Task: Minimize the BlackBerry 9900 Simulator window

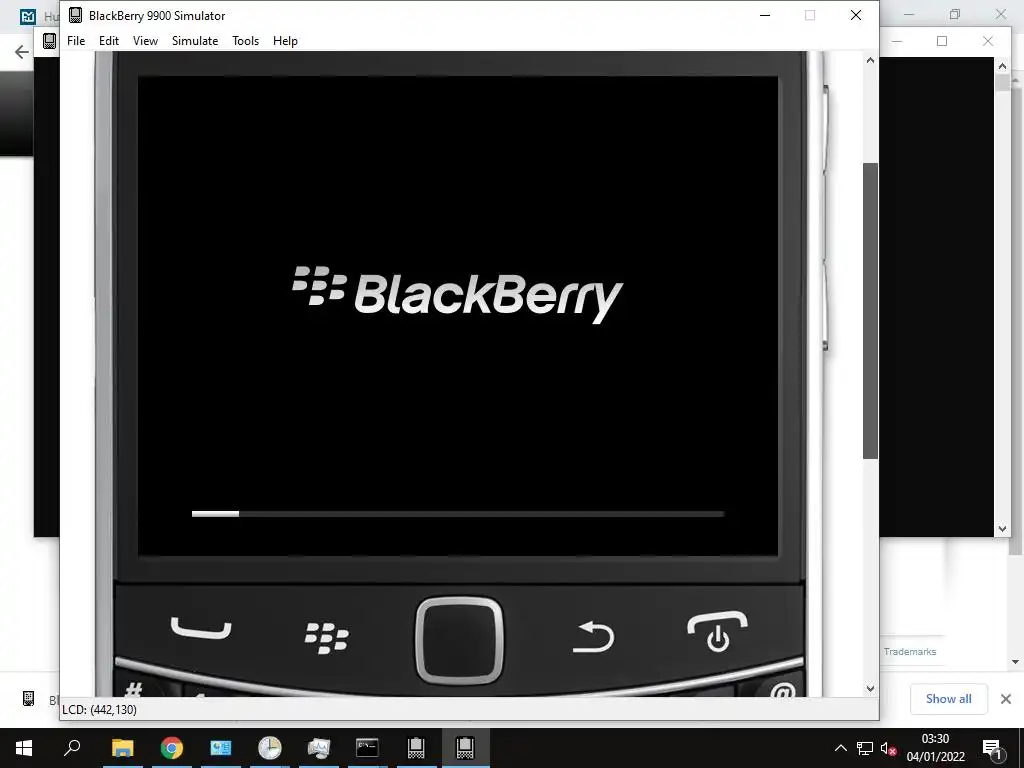Action: tap(765, 15)
